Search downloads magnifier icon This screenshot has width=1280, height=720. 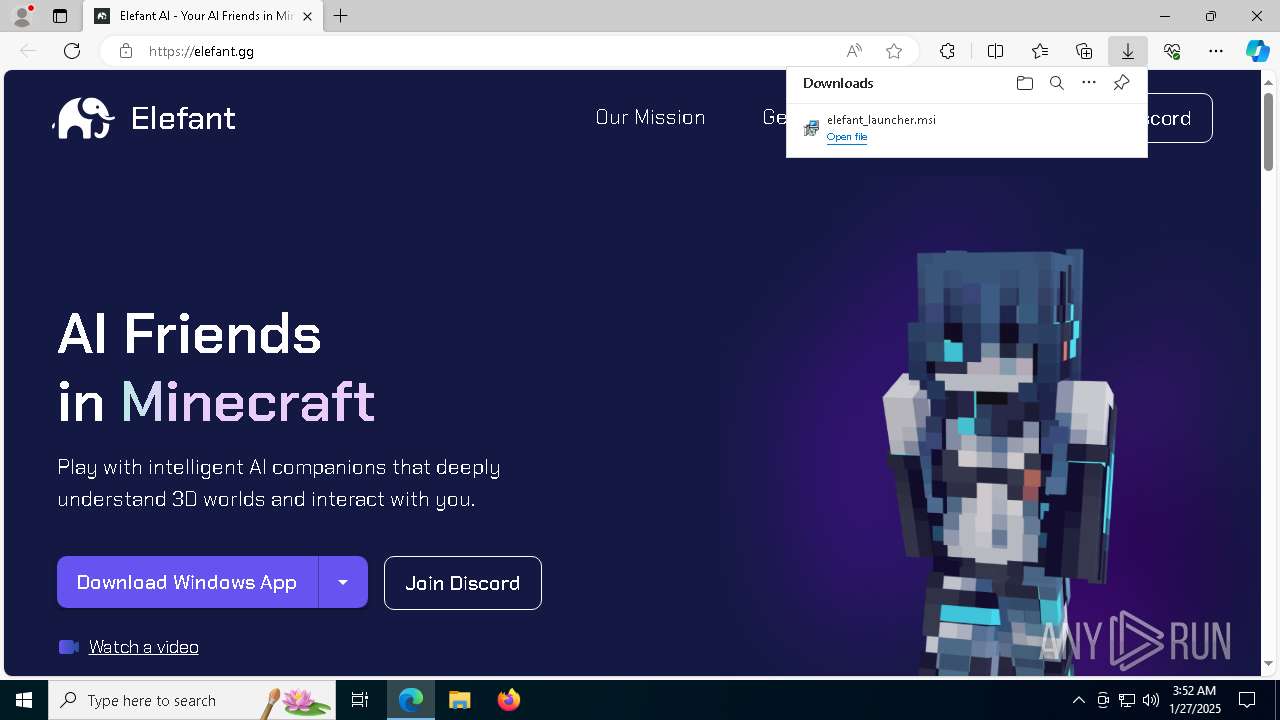tap(1057, 83)
